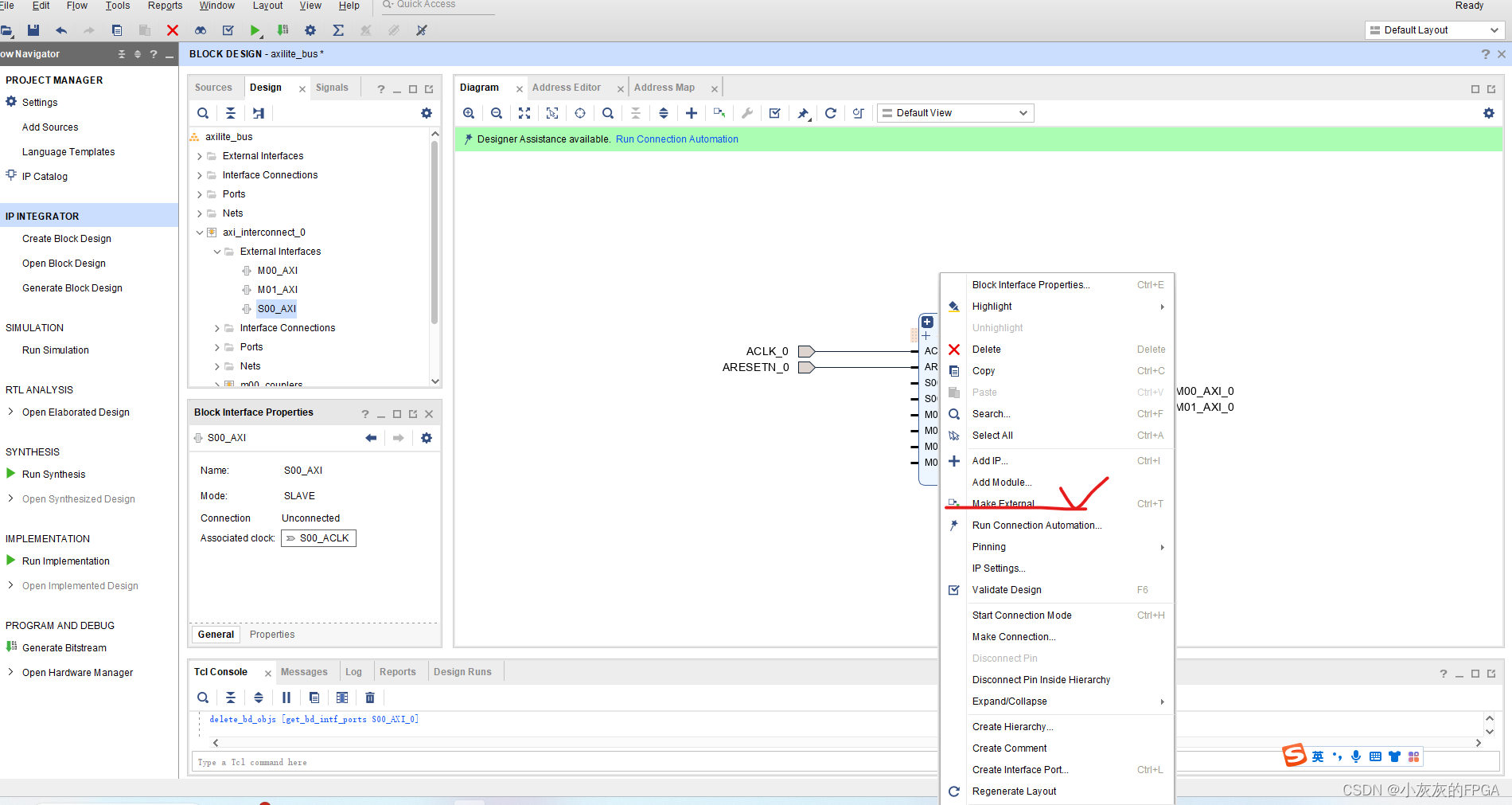Click Create Block Design in Flow Navigator
Image resolution: width=1512 pixels, height=805 pixels.
[67, 239]
